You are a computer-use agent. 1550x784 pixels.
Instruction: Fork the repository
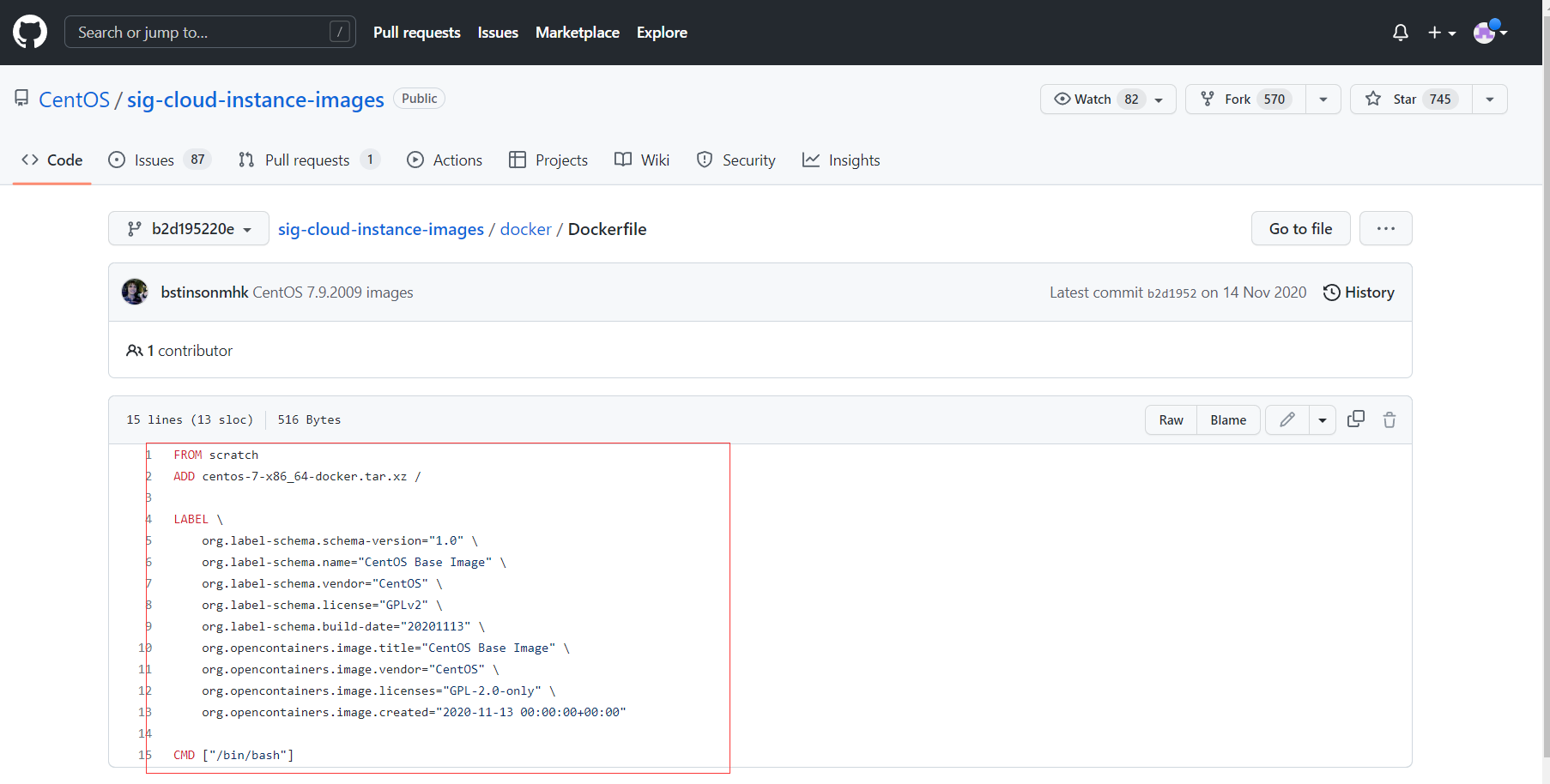[1245, 99]
